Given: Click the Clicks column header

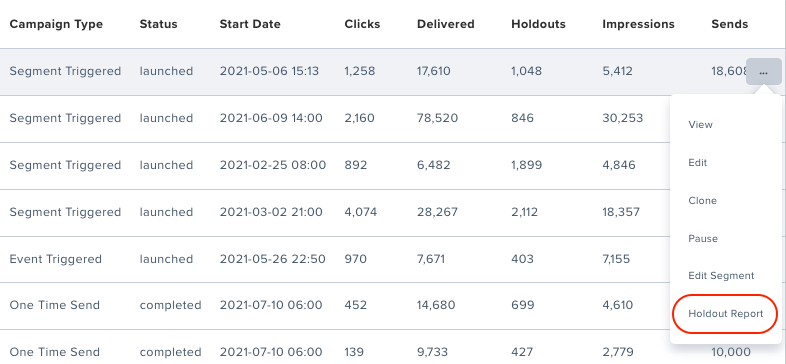Looking at the screenshot, I should point(362,24).
